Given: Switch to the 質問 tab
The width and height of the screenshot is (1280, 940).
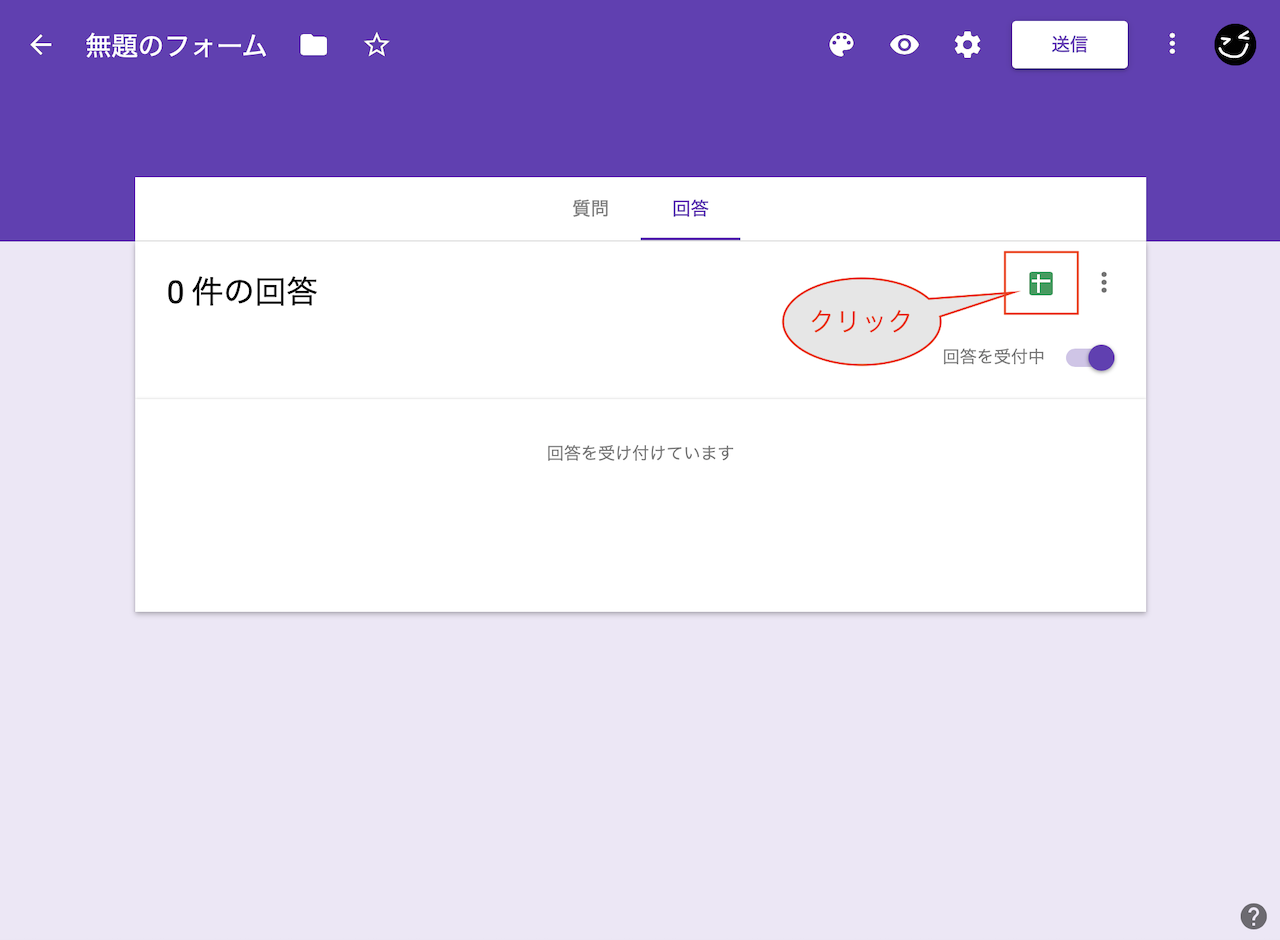Looking at the screenshot, I should coord(590,209).
